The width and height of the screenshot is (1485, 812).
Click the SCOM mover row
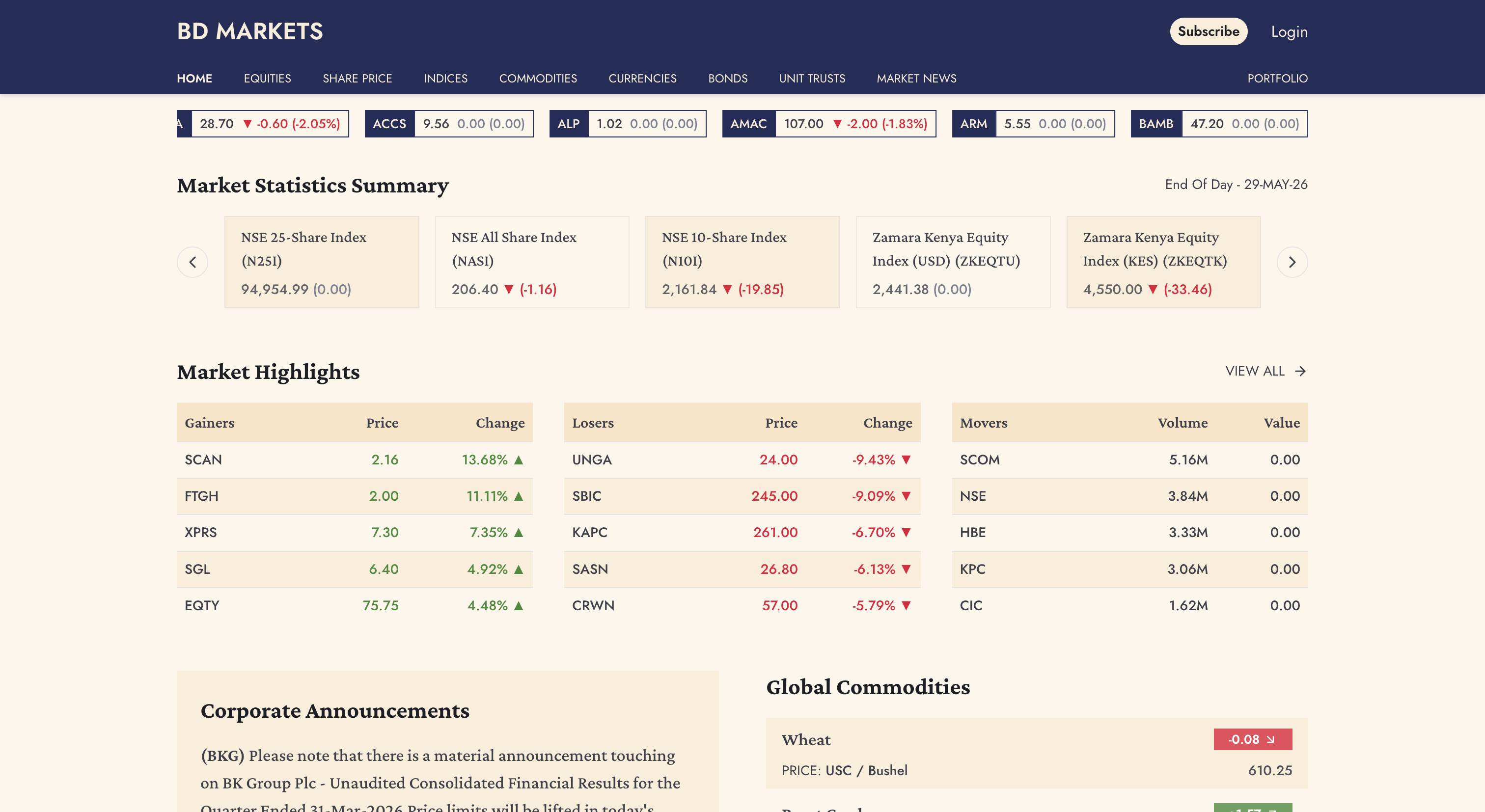click(x=1129, y=460)
